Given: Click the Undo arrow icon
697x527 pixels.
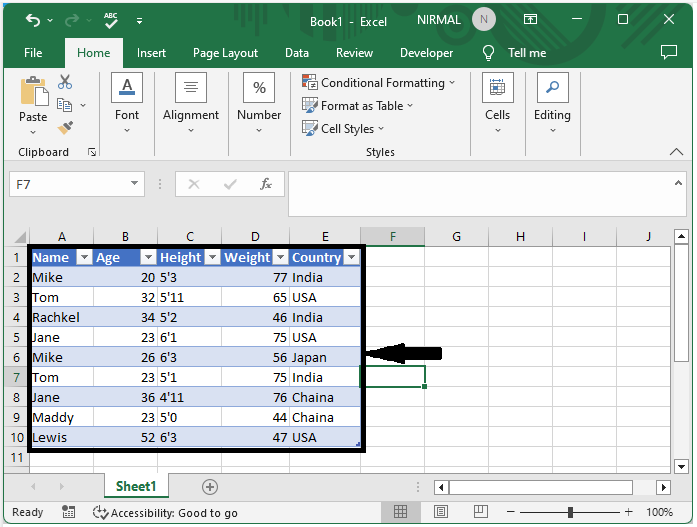Looking at the screenshot, I should pyautogui.click(x=33, y=20).
